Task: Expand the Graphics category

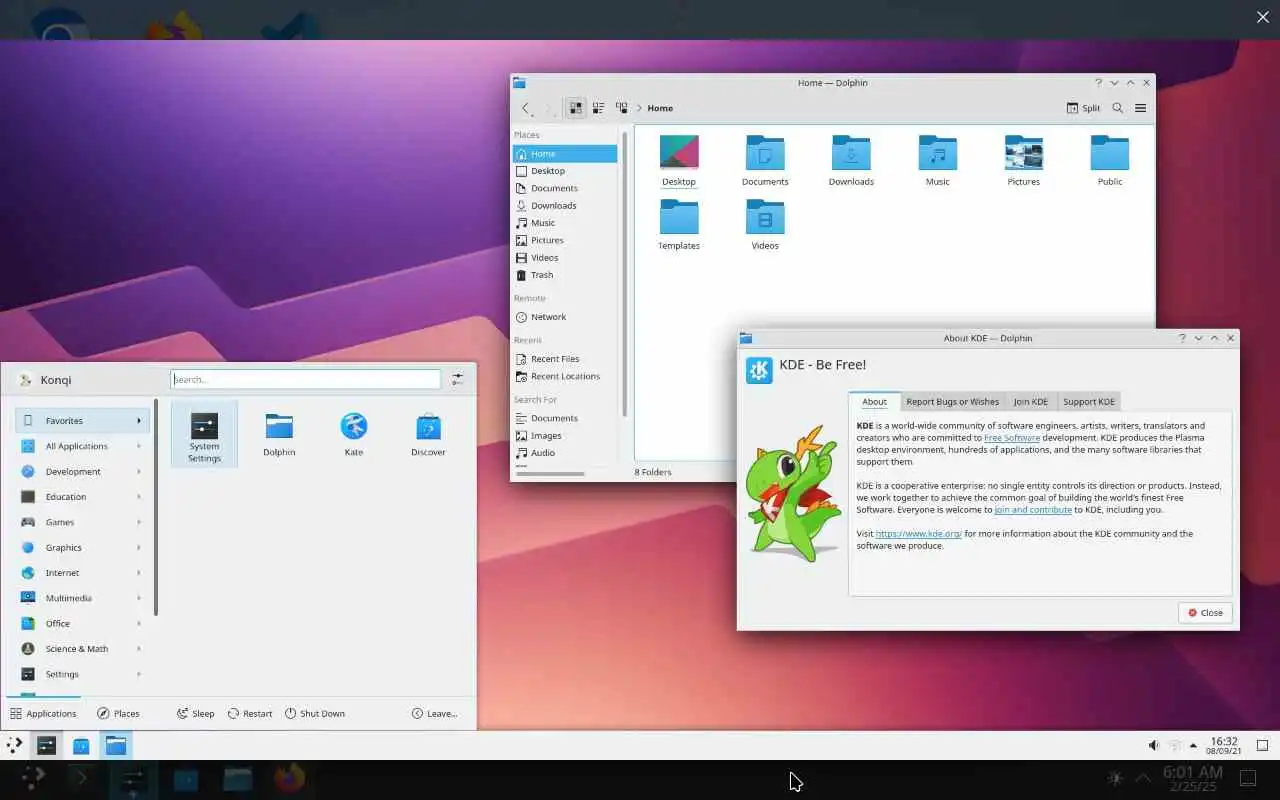Action: [83, 547]
